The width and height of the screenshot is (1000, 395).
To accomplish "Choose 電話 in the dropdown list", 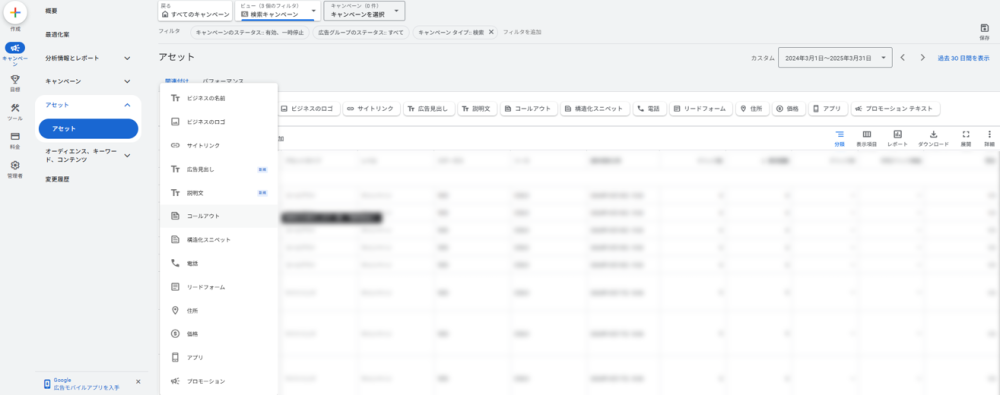I will click(219, 263).
